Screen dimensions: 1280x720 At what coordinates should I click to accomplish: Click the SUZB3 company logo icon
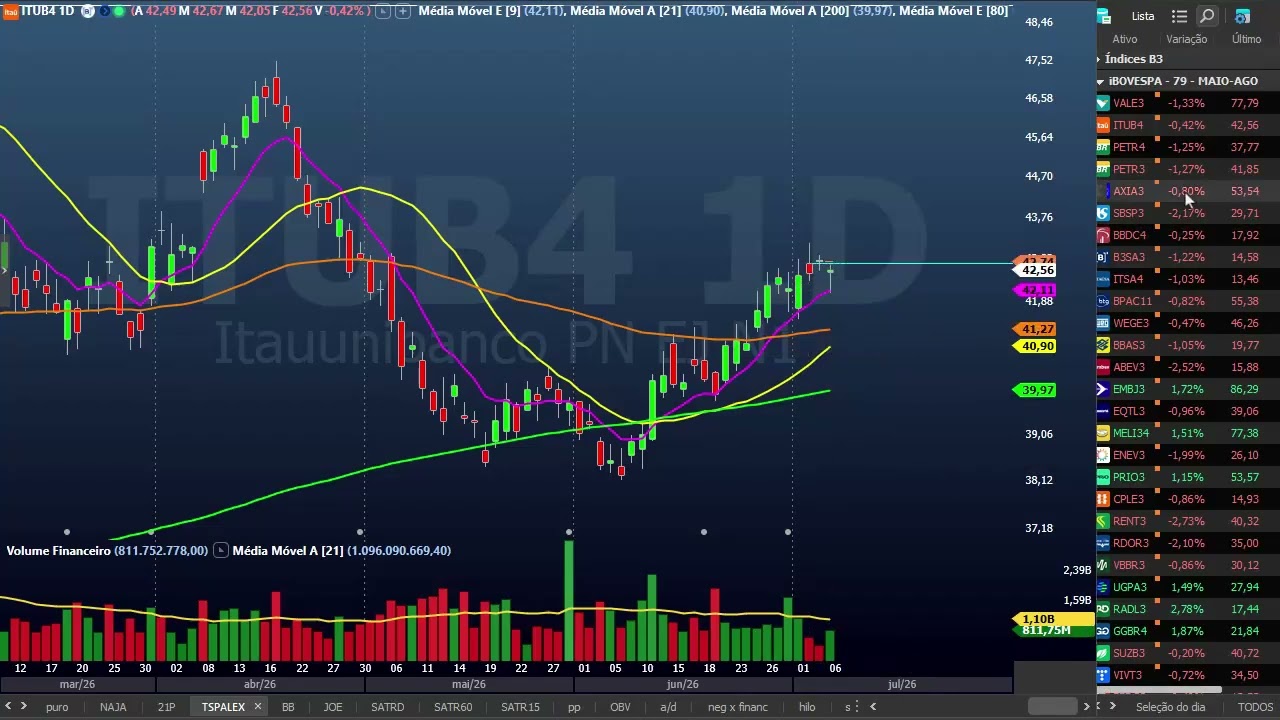pyautogui.click(x=1103, y=653)
